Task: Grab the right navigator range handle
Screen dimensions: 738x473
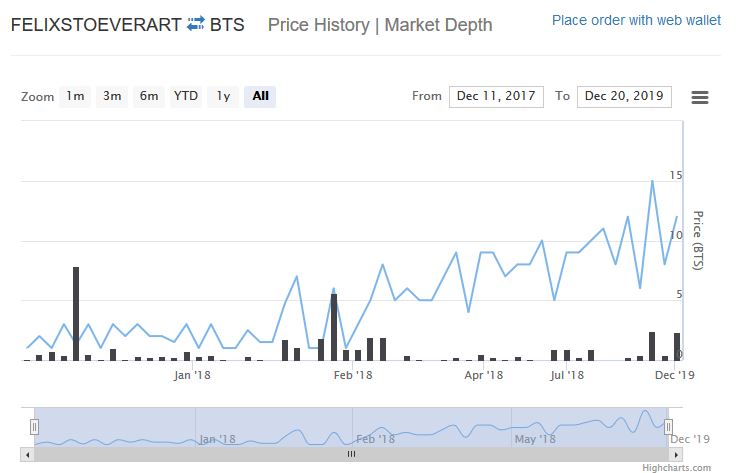Action: click(x=668, y=427)
